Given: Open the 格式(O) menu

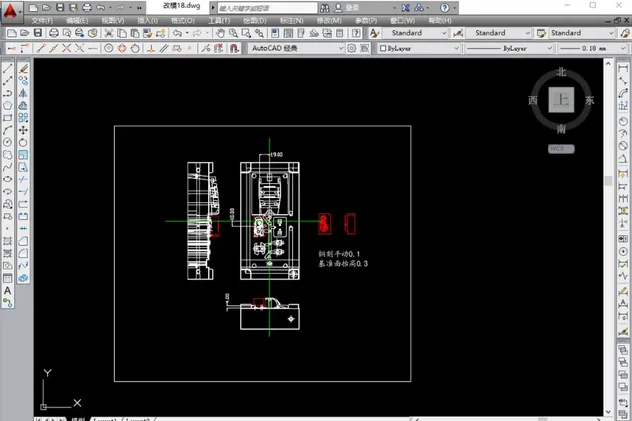Looking at the screenshot, I should [x=183, y=21].
